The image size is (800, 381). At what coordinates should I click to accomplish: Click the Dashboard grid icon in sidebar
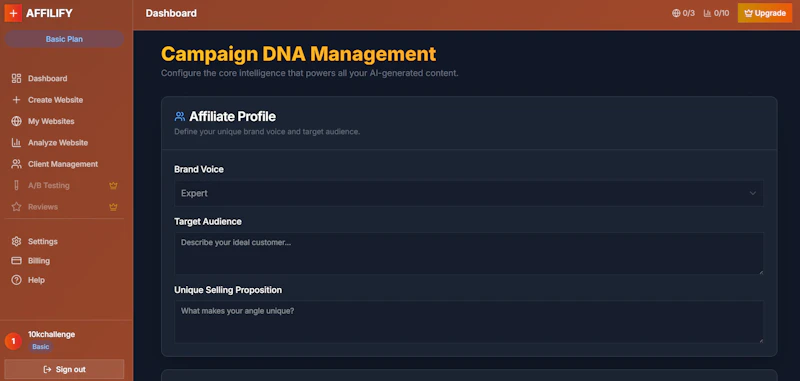(x=16, y=79)
